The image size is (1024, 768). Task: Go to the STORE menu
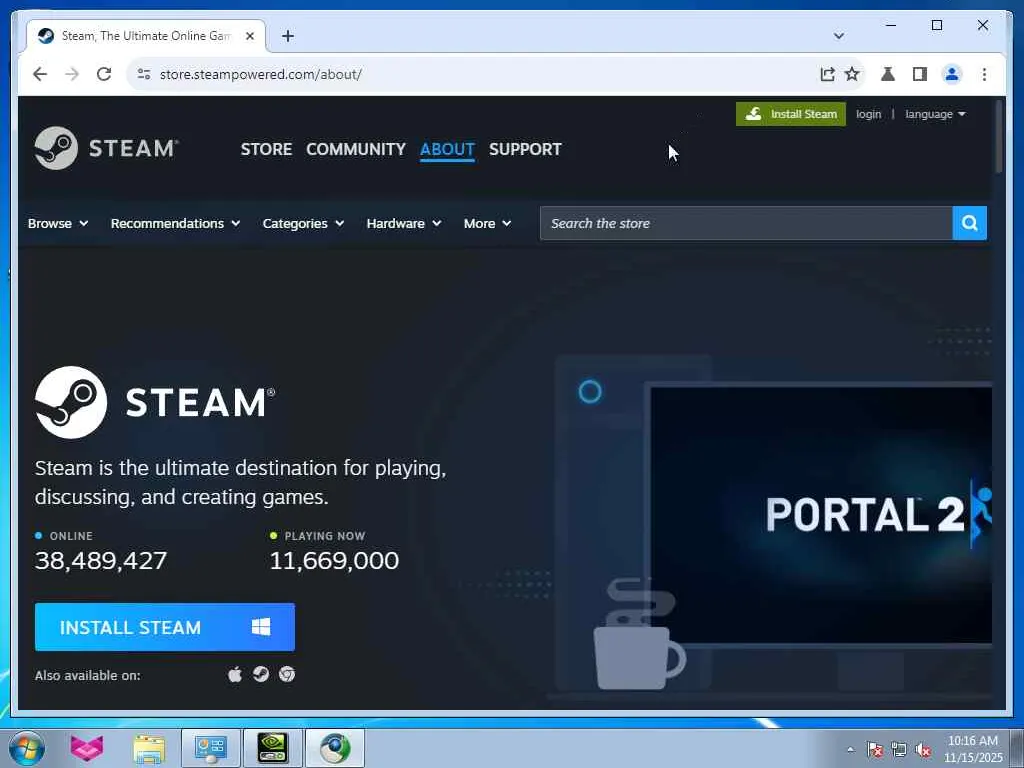point(266,149)
